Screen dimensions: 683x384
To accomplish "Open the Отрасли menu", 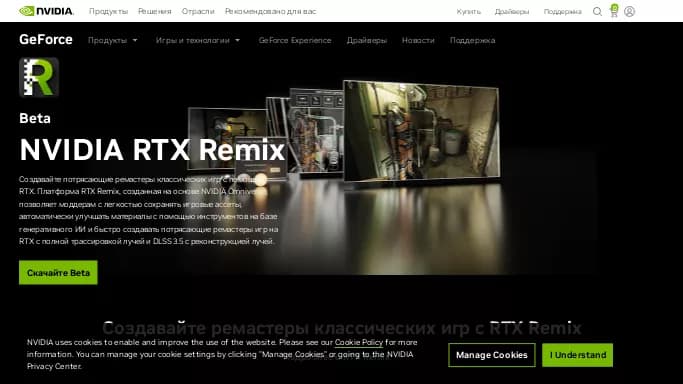I will click(198, 11).
